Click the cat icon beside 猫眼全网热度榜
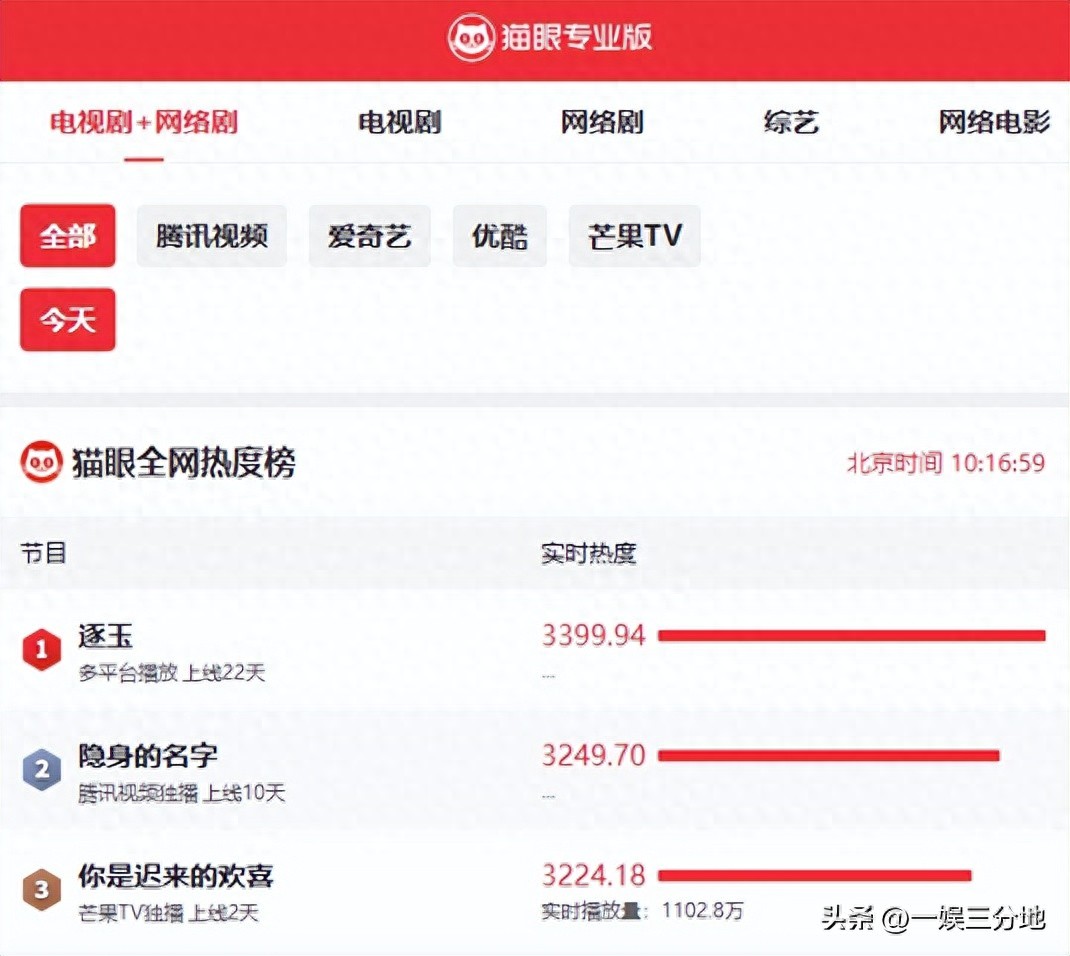Image resolution: width=1070 pixels, height=956 pixels. (41, 462)
